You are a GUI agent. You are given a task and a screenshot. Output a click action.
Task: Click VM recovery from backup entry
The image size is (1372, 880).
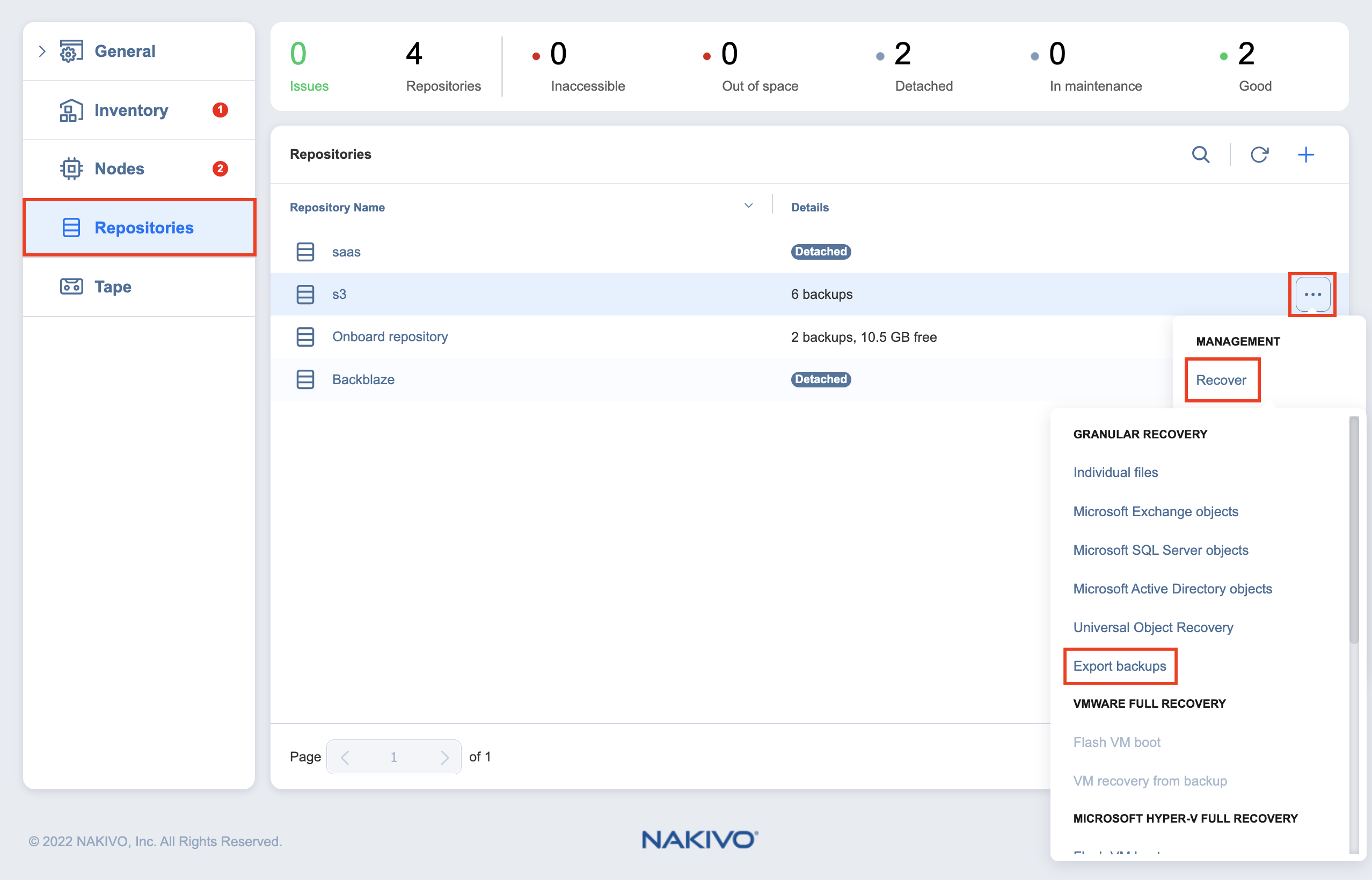(1150, 781)
